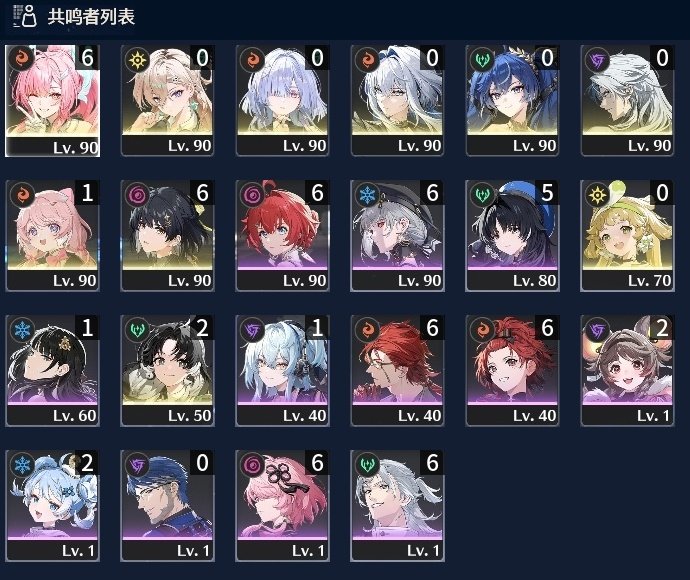This screenshot has width=690, height=580.
Task: Click the fusion element icon on pink-haired Lv. 90 card with 6
Action: (21, 59)
